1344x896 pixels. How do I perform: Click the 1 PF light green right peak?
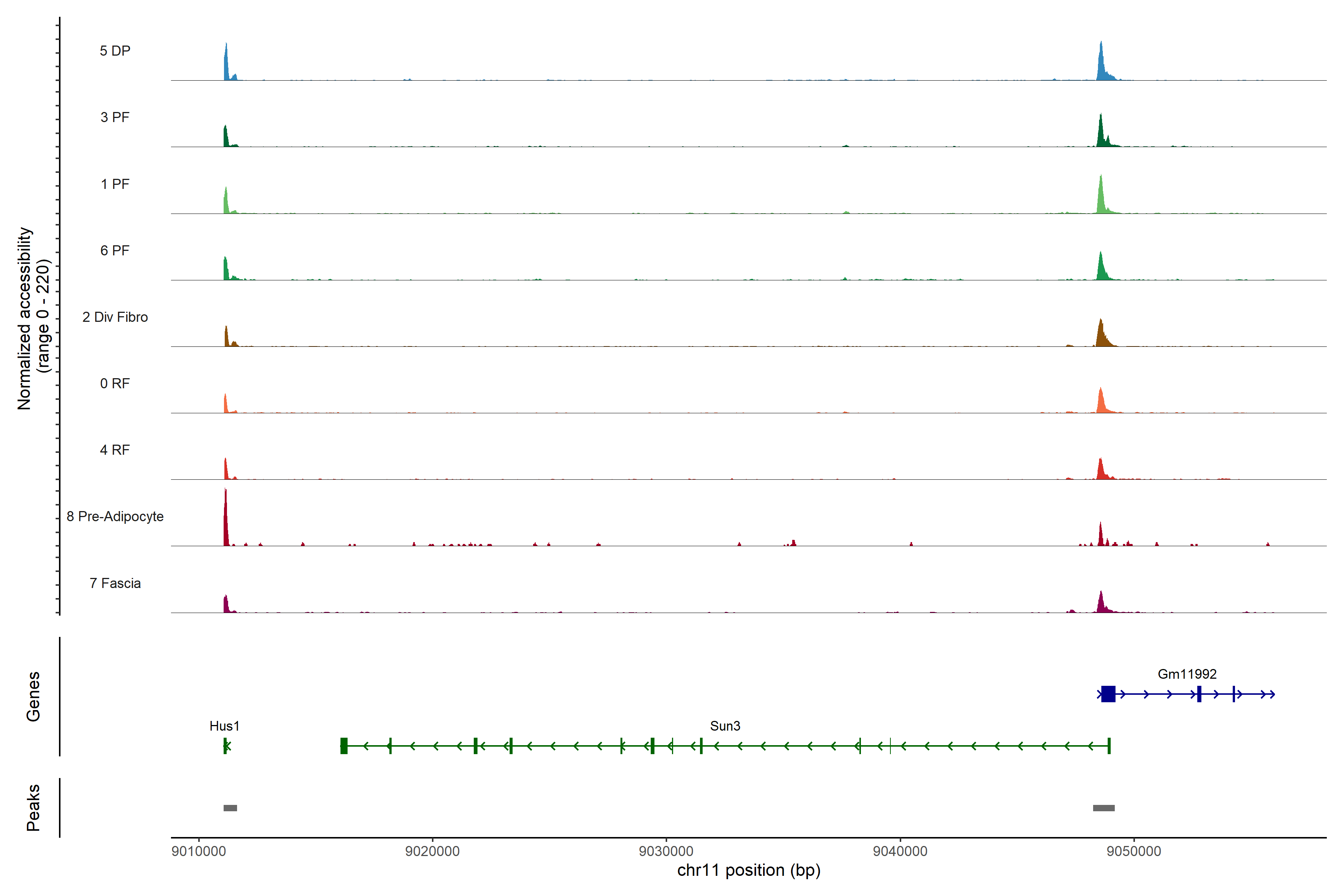(x=1101, y=199)
